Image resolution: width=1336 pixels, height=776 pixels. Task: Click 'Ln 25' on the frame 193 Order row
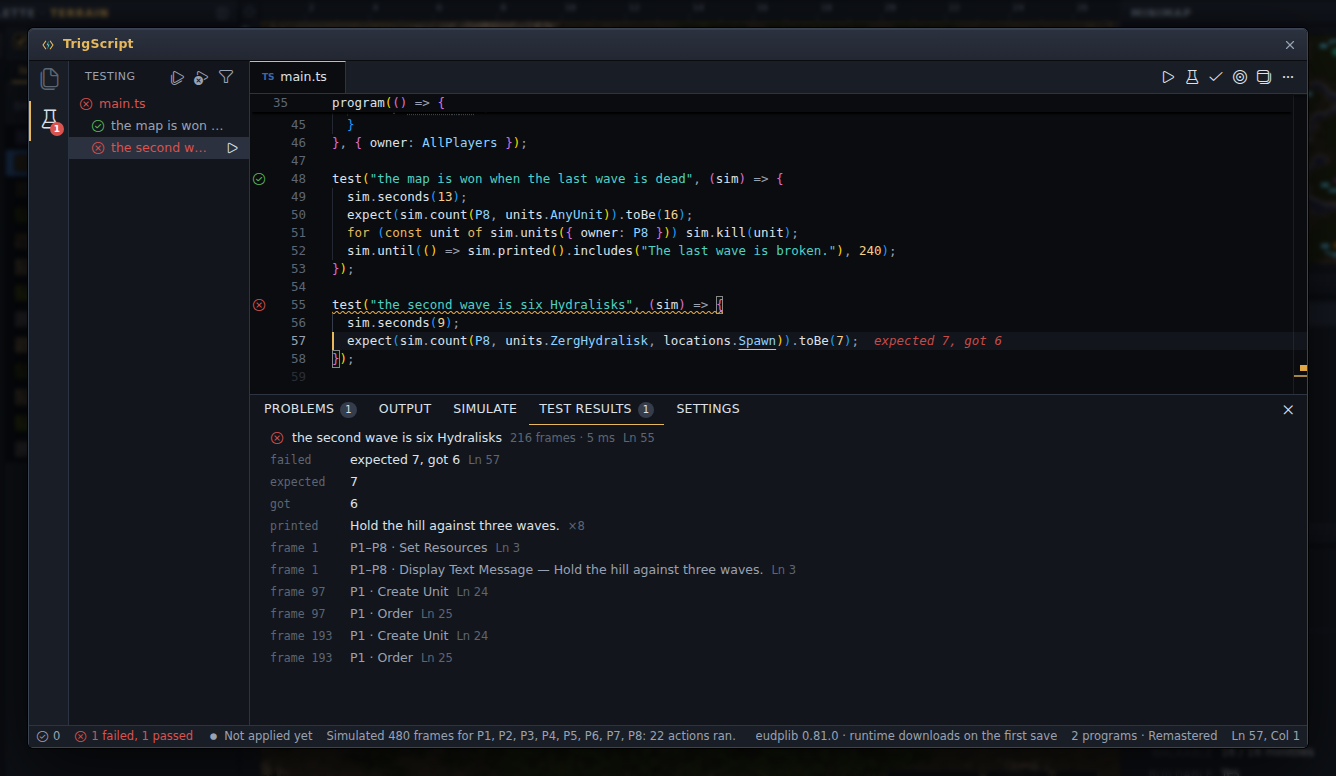click(x=437, y=658)
